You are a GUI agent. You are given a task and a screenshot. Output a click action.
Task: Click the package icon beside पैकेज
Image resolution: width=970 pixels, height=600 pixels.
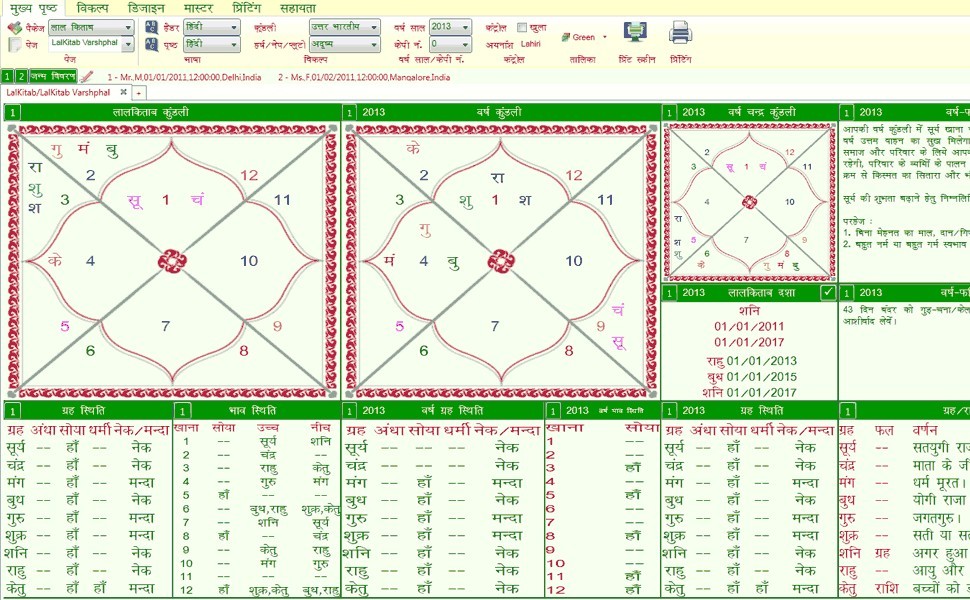click(x=15, y=28)
